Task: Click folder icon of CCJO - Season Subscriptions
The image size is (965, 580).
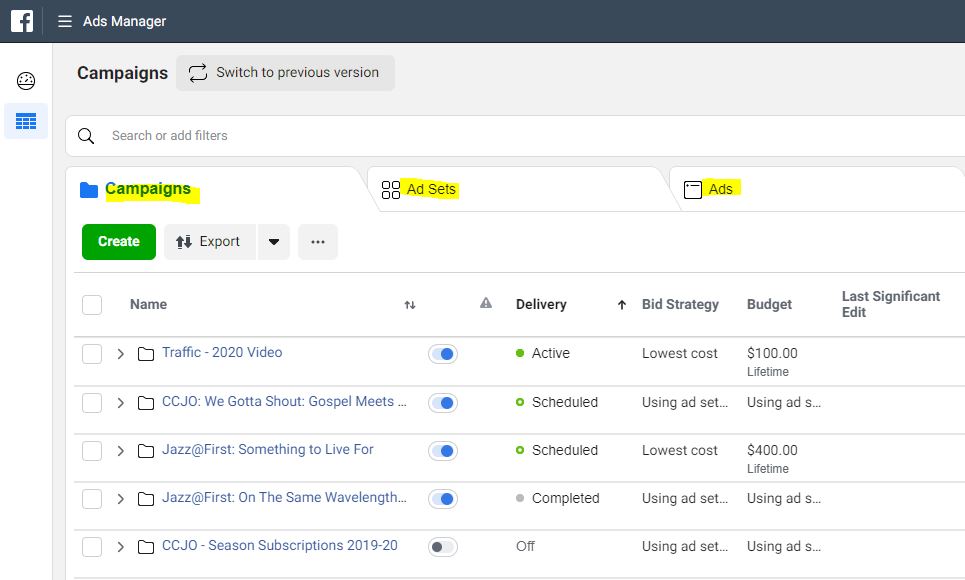Action: coord(146,547)
